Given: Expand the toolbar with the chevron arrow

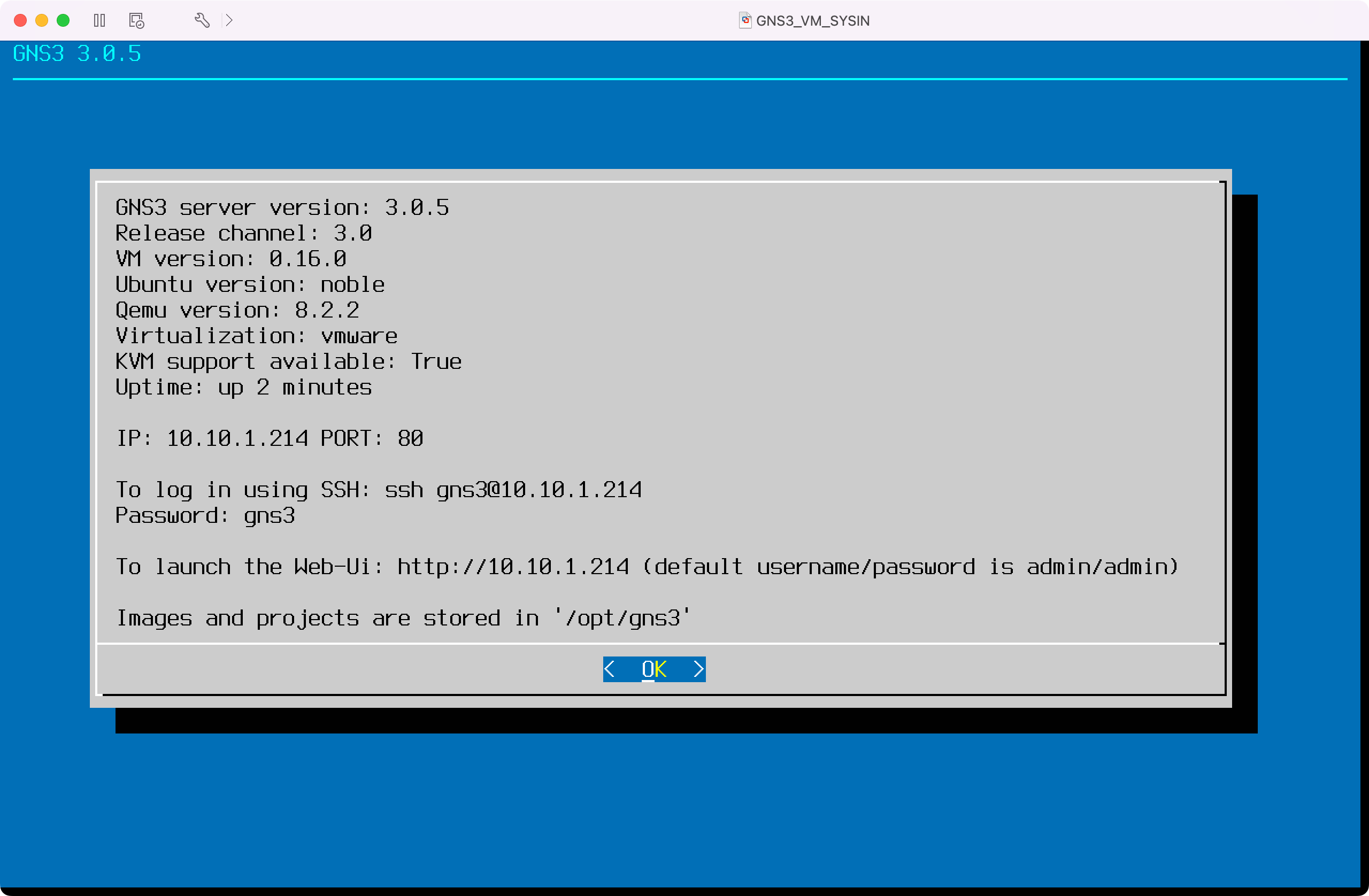Looking at the screenshot, I should 229,20.
